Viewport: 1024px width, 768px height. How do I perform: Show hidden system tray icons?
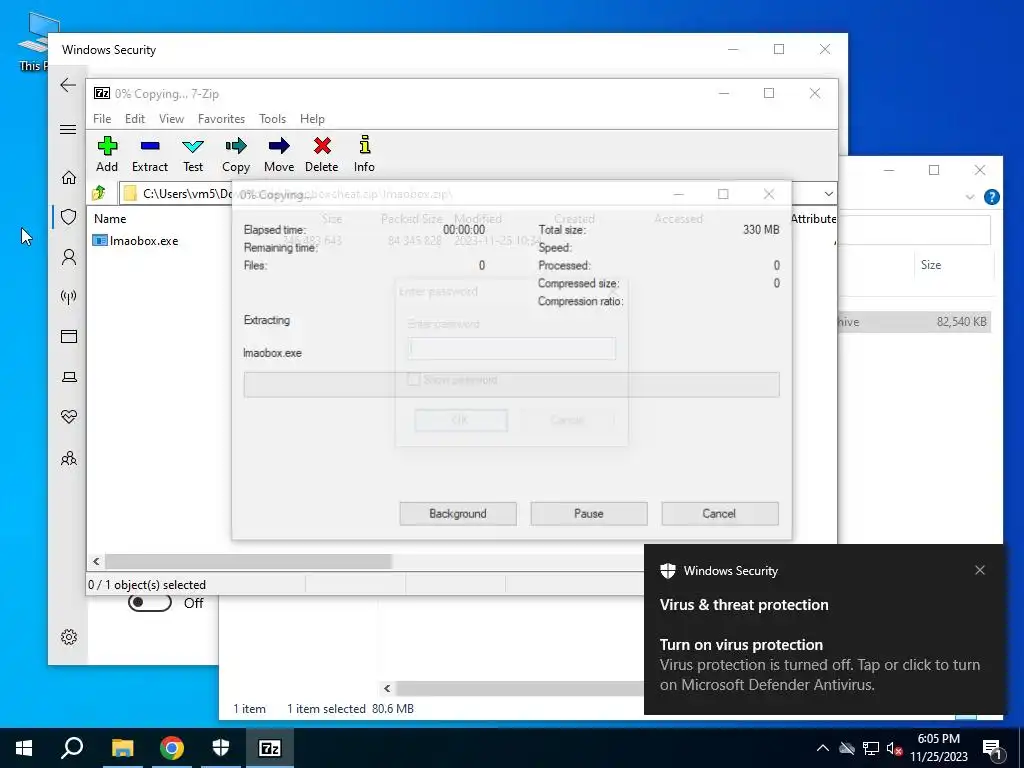(823, 748)
